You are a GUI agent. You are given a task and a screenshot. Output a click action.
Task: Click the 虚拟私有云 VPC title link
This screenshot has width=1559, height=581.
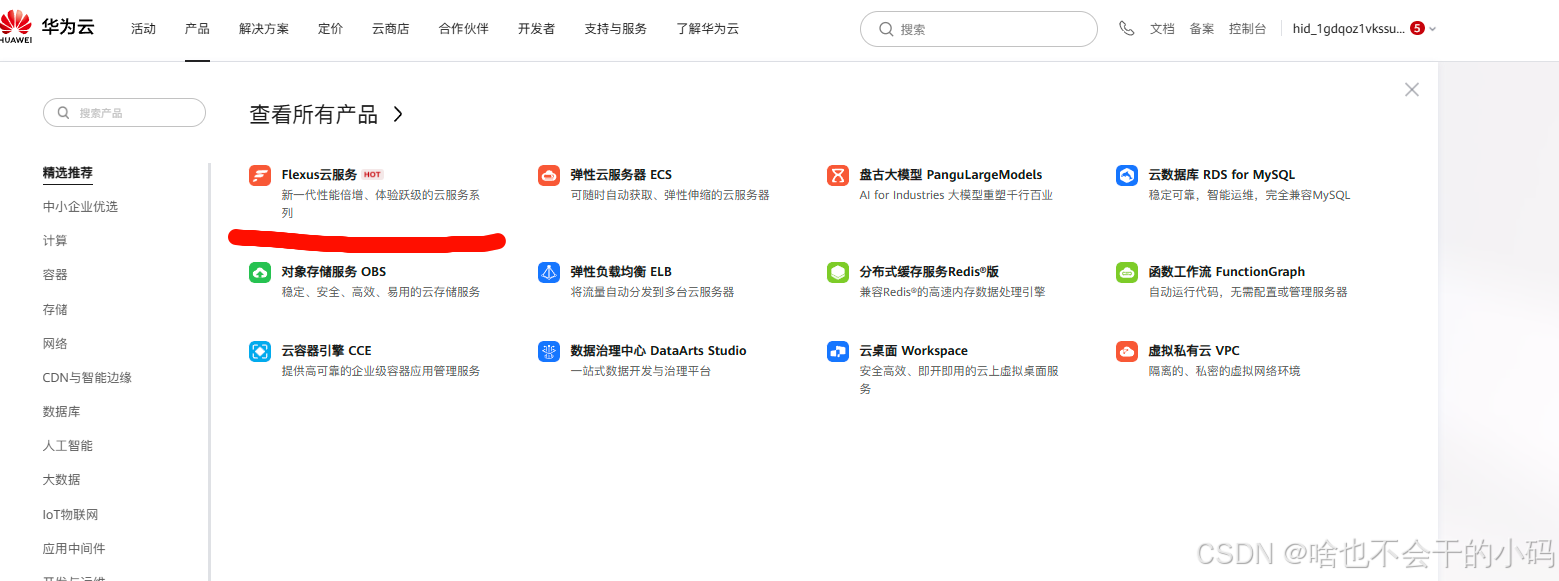click(1194, 351)
